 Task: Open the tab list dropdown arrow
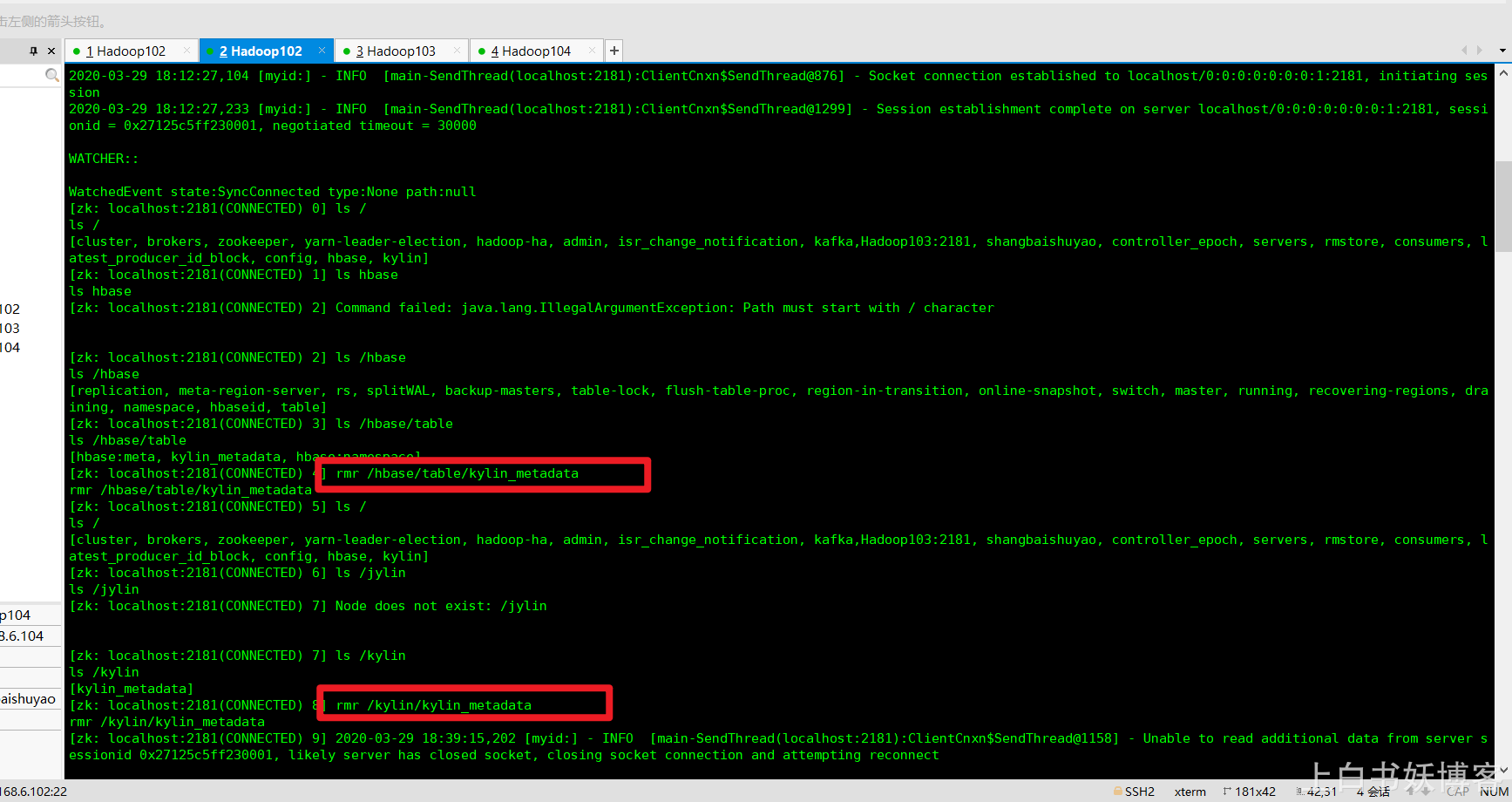[x=1502, y=51]
